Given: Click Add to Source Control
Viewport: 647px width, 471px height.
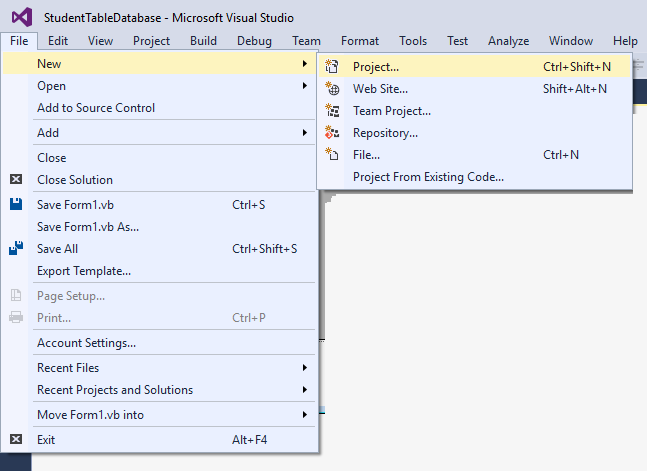Looking at the screenshot, I should [x=96, y=108].
